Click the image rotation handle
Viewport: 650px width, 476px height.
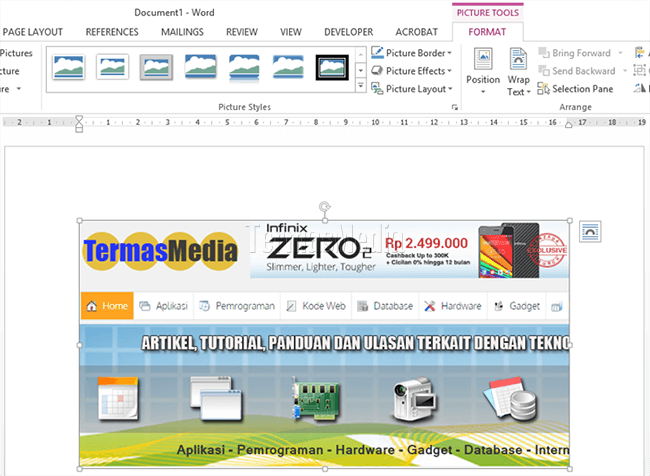325,206
